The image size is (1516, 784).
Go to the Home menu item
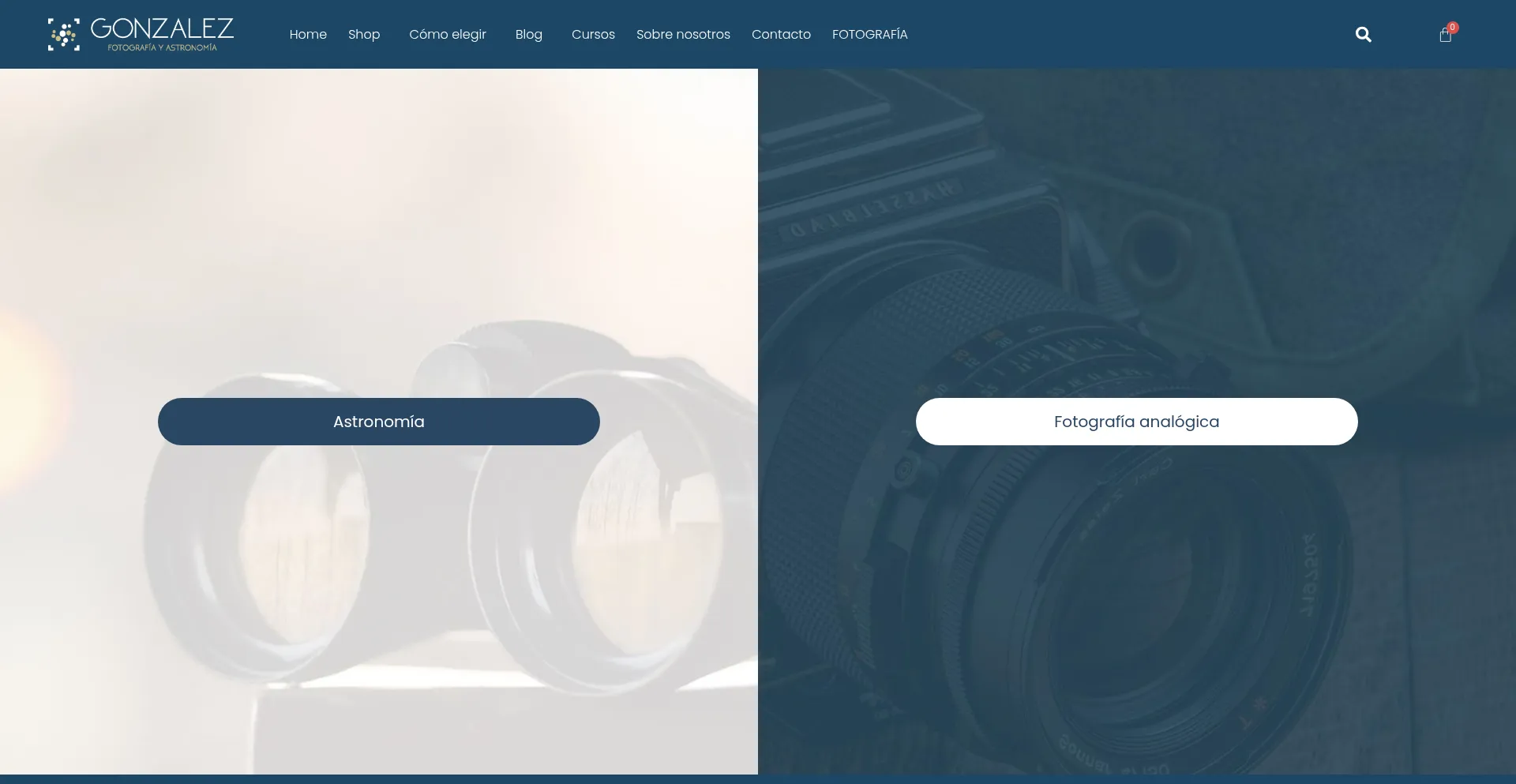click(308, 35)
